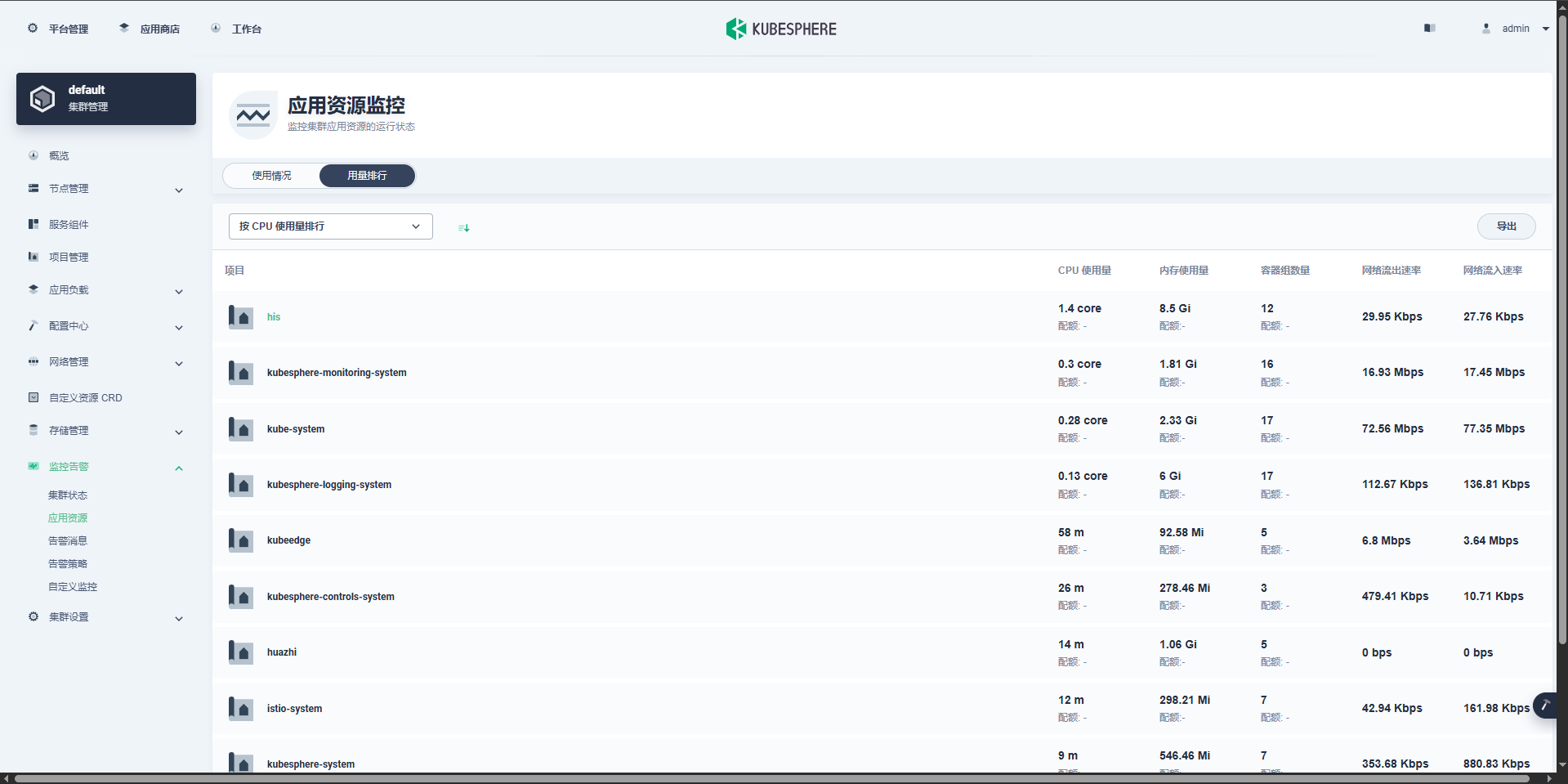This screenshot has width=1568, height=784.
Task: Click the KubeSphere logo
Action: point(781,29)
